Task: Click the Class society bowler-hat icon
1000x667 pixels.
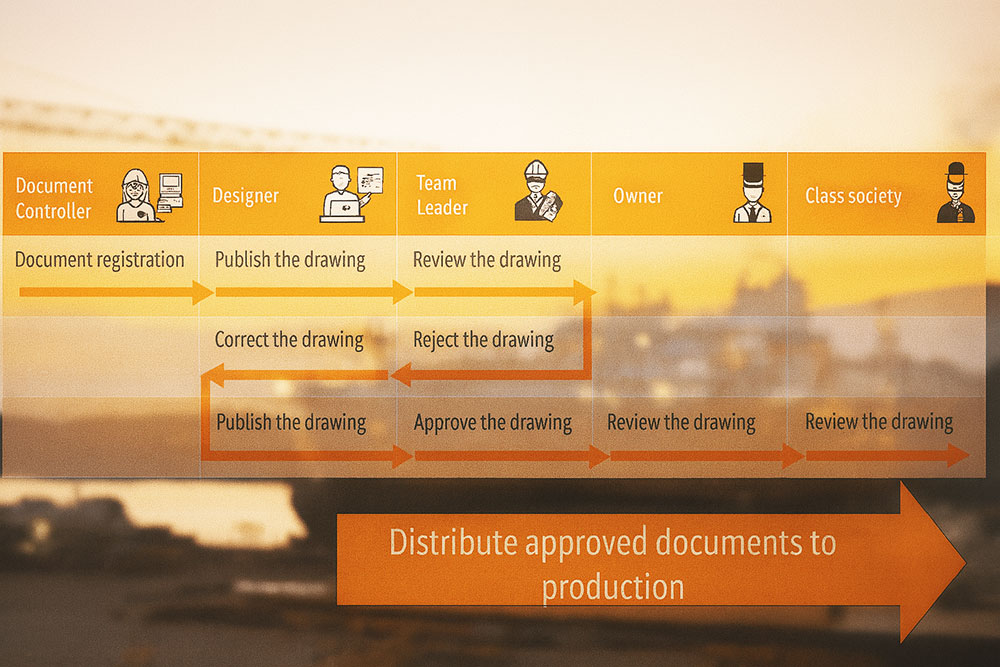Action: [x=955, y=193]
